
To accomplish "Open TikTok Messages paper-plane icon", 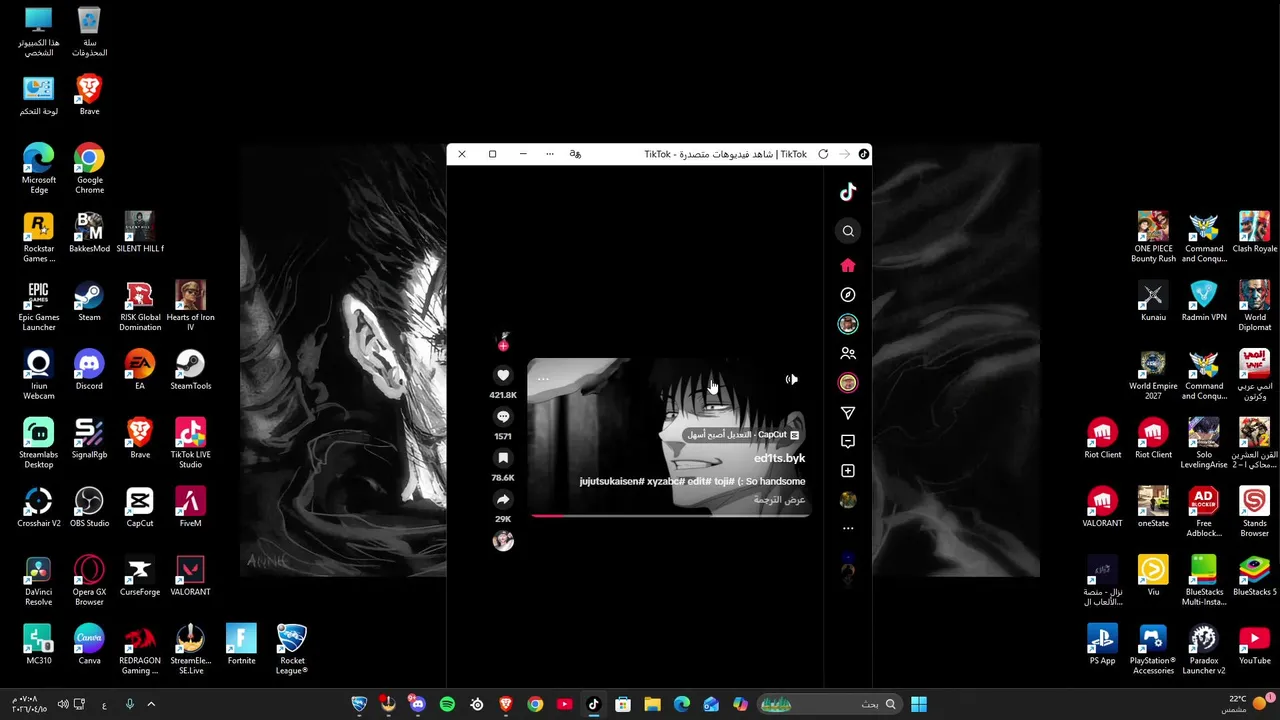I will (x=848, y=412).
